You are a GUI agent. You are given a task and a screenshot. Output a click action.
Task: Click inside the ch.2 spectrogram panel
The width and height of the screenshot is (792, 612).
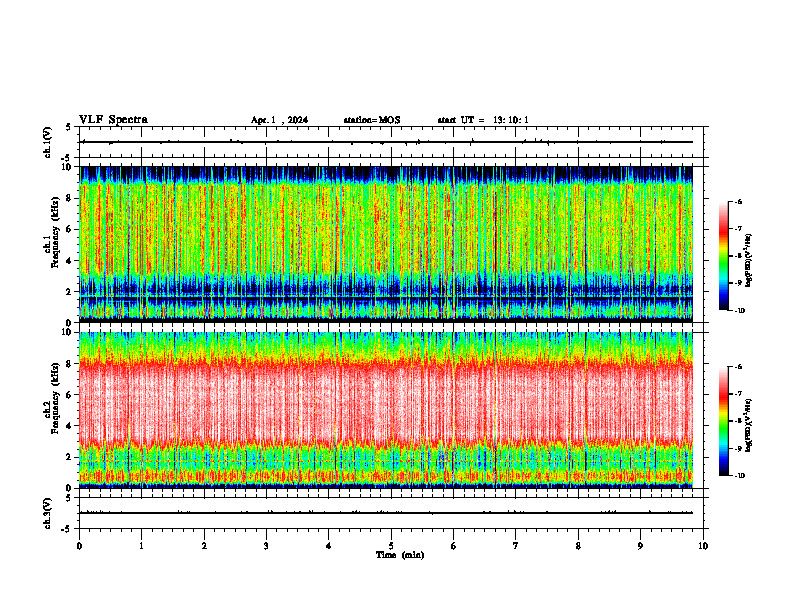(386, 410)
